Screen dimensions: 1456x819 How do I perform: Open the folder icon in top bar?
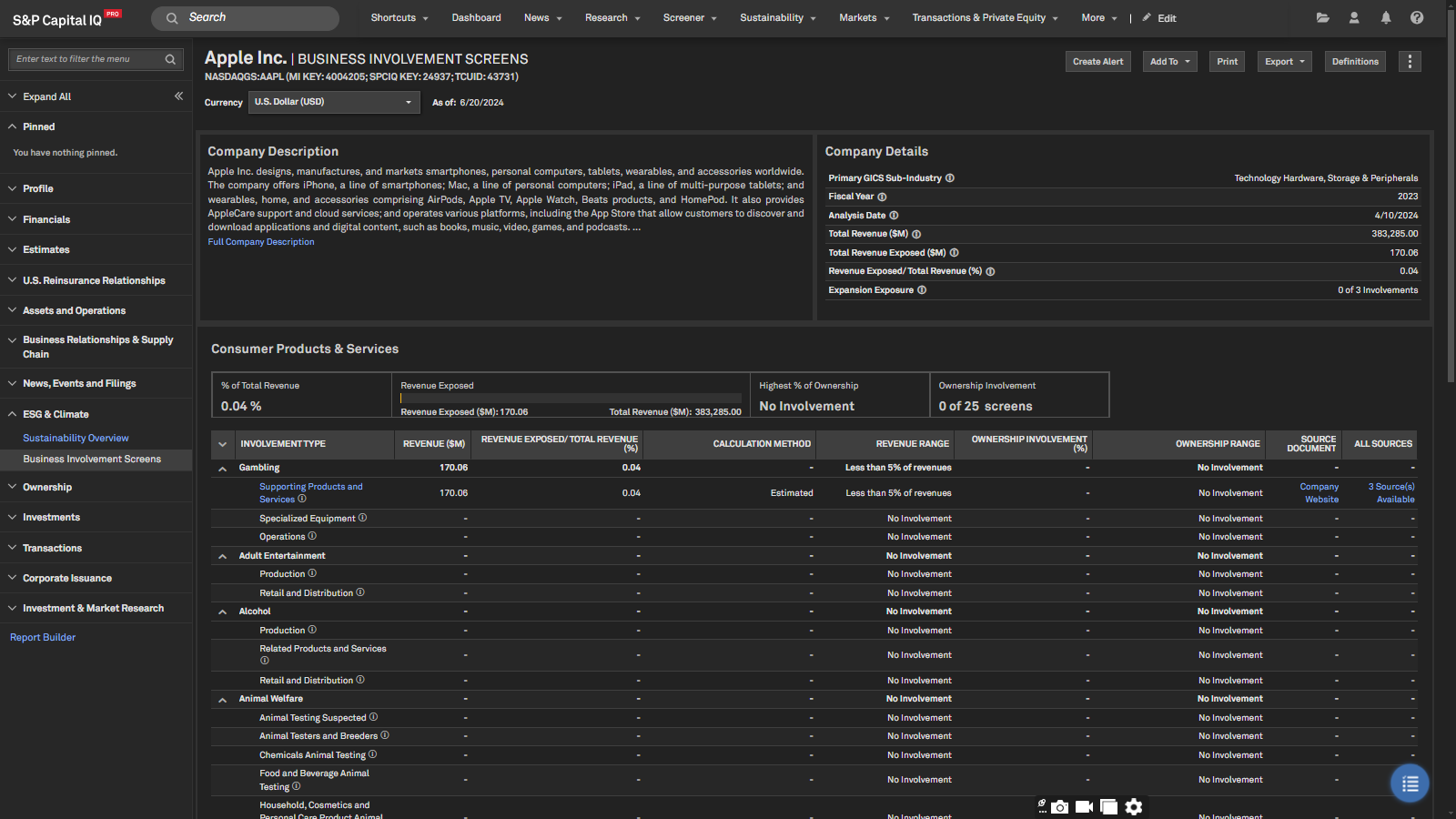(x=1322, y=17)
